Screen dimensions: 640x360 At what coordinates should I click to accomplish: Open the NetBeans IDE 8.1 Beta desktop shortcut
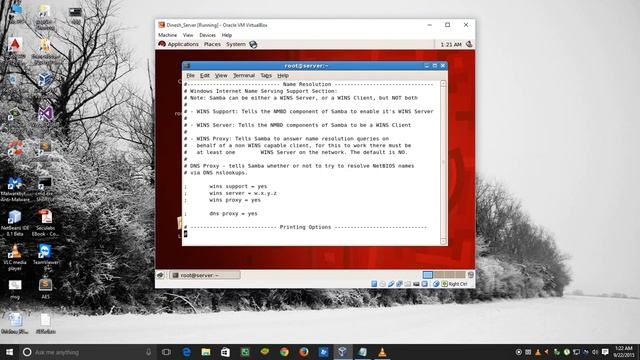click(x=15, y=223)
